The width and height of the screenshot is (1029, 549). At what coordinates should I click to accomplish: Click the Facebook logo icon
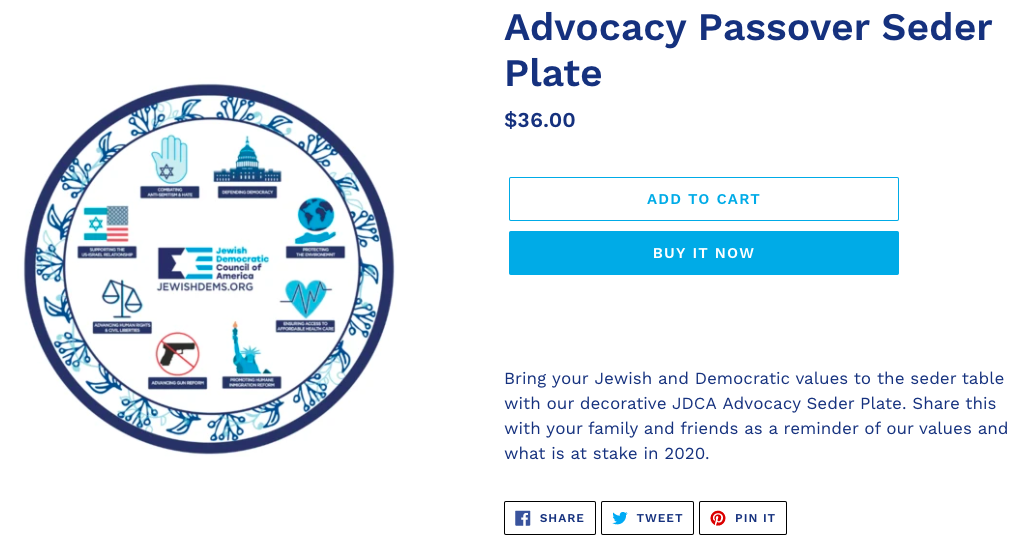pos(522,518)
